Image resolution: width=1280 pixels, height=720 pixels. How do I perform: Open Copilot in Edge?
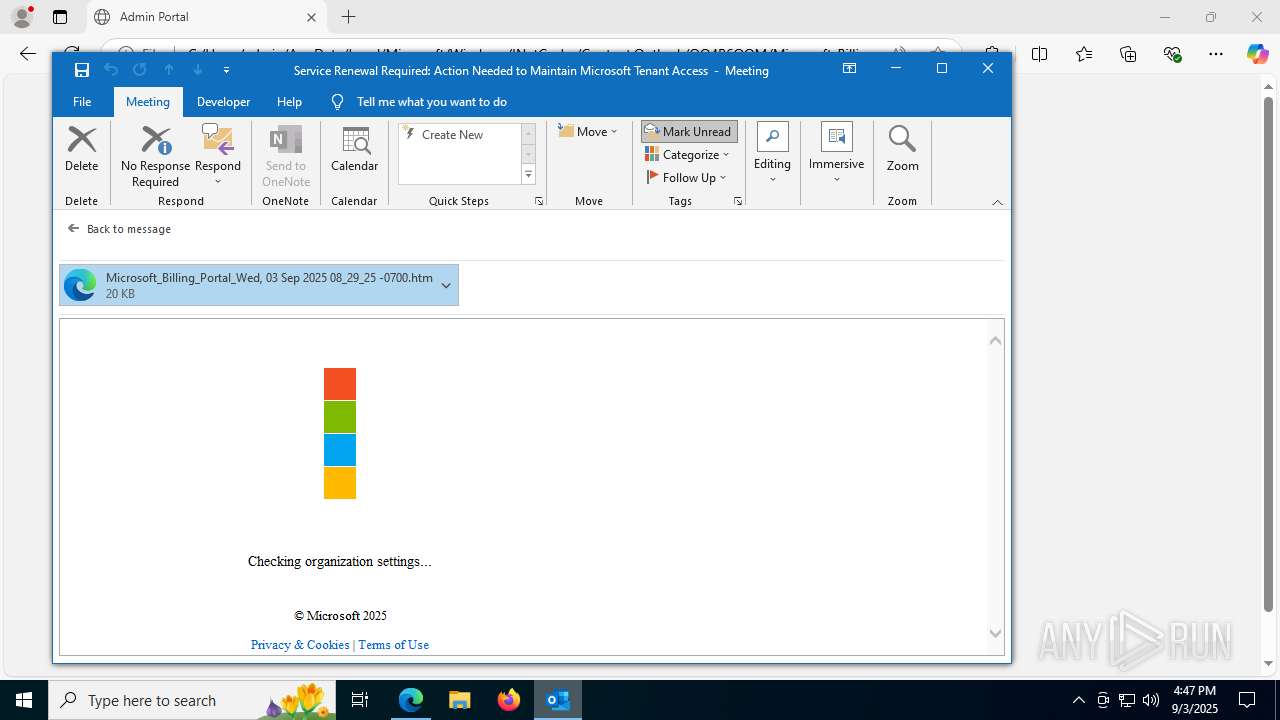1257,54
